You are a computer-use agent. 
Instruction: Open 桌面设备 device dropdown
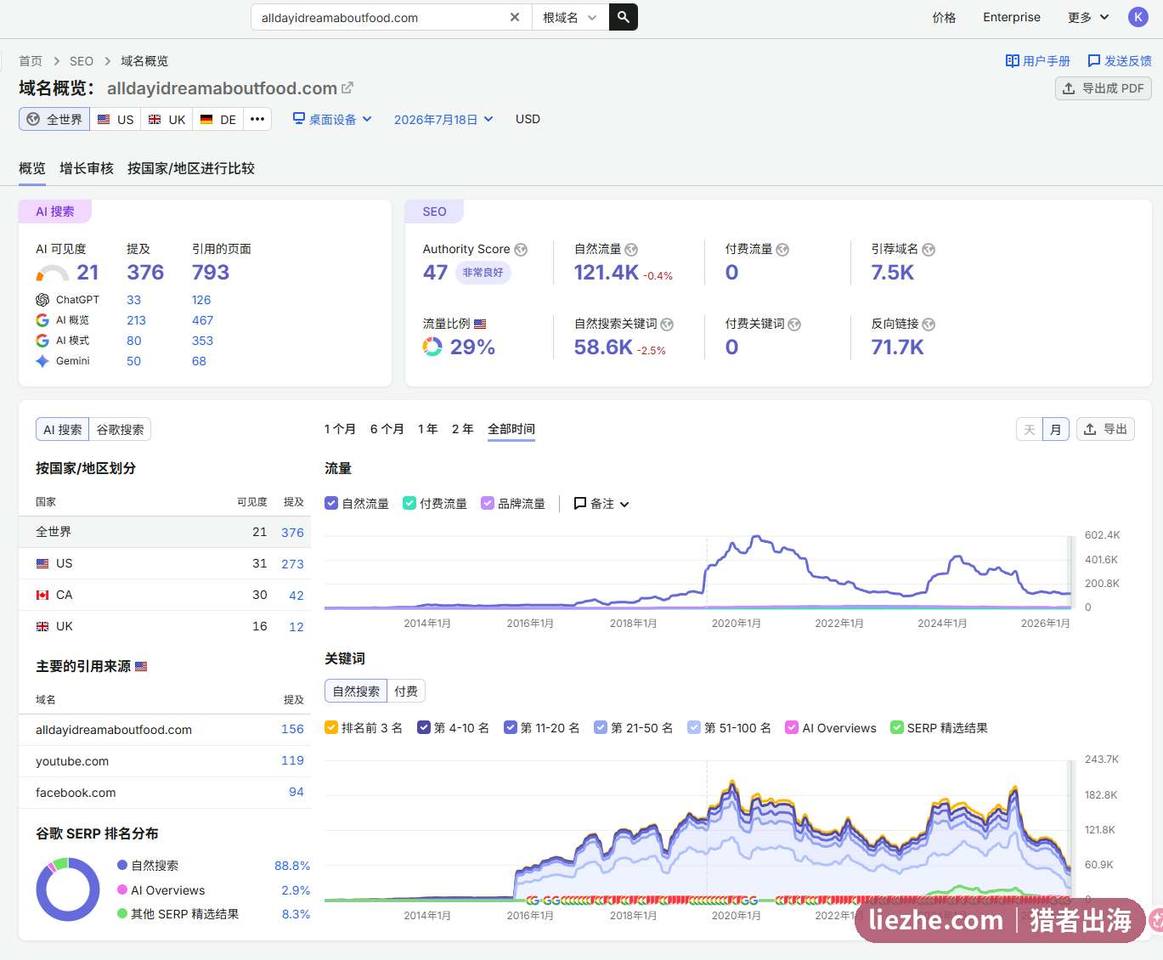(x=332, y=119)
